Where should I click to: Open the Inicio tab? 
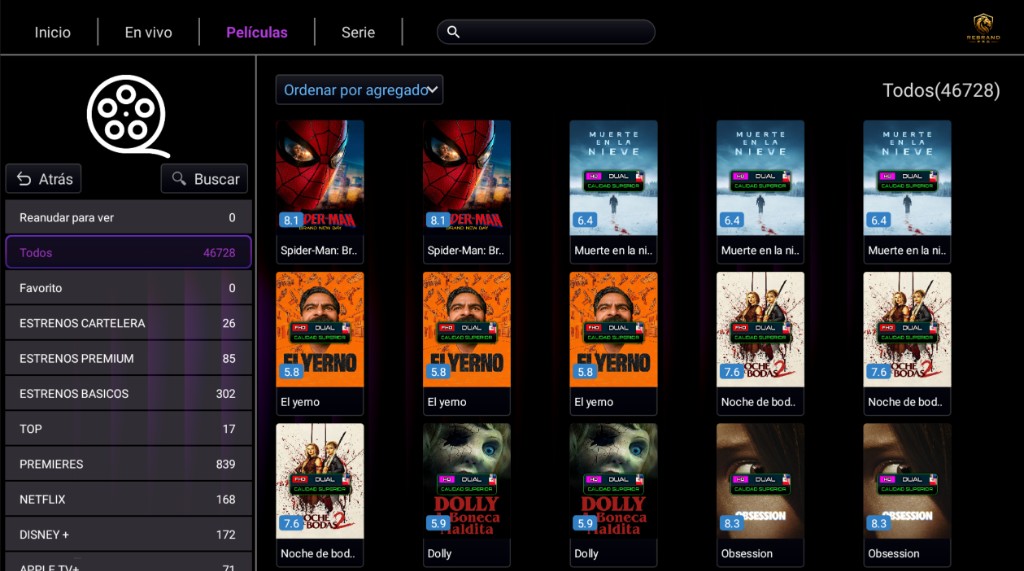(x=52, y=32)
